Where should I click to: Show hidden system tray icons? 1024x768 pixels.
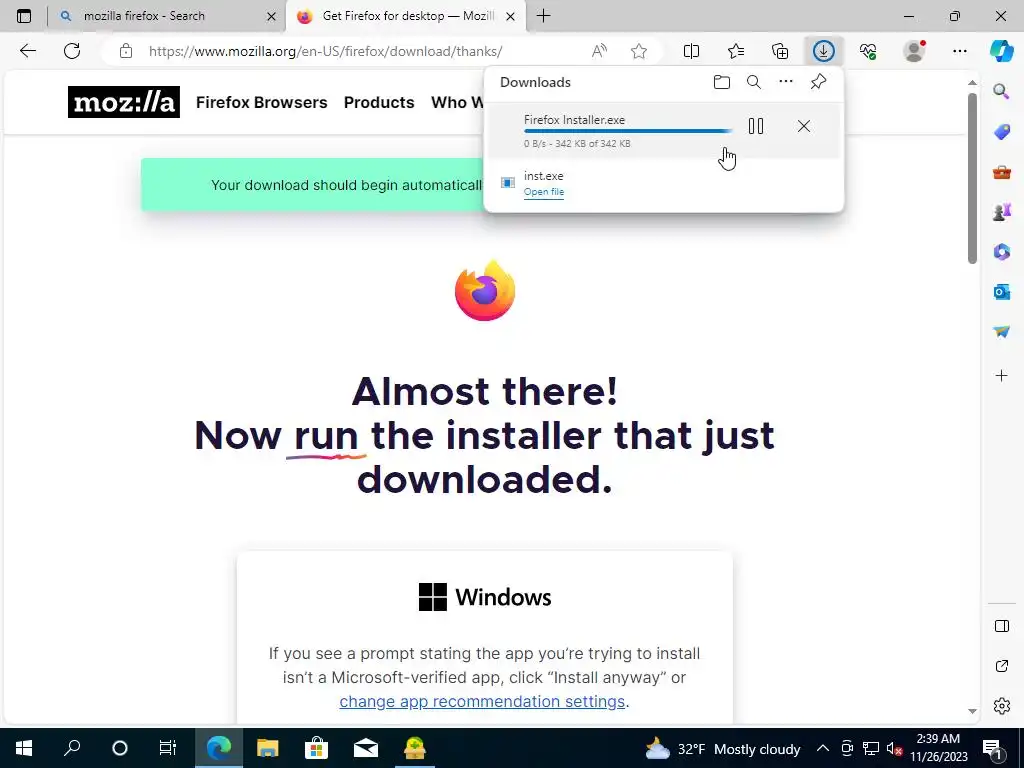coord(823,748)
